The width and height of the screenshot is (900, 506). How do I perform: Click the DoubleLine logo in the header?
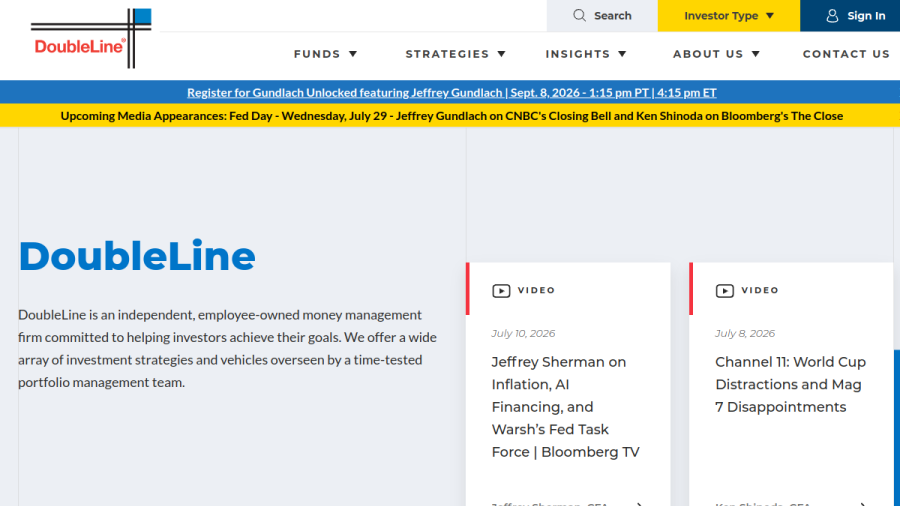pos(91,38)
